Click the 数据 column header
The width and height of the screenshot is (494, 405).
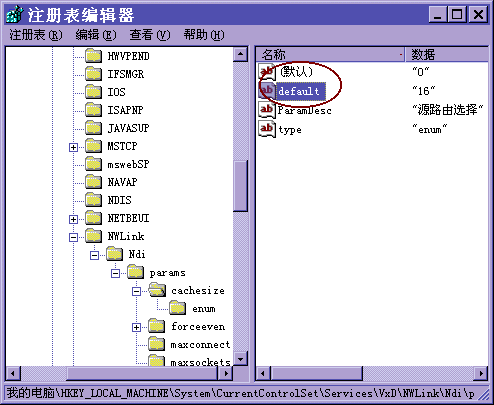click(447, 54)
